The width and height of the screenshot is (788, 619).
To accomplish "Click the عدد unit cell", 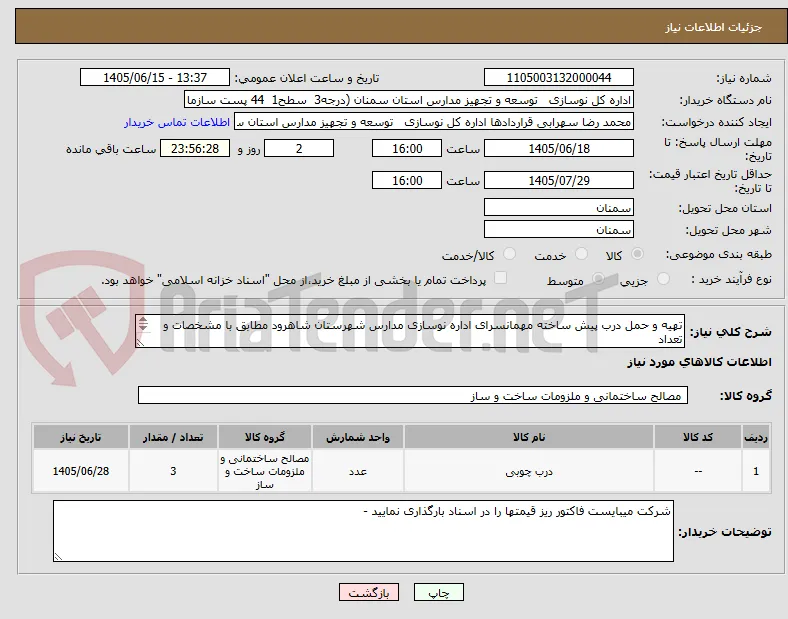I will 358,471.
